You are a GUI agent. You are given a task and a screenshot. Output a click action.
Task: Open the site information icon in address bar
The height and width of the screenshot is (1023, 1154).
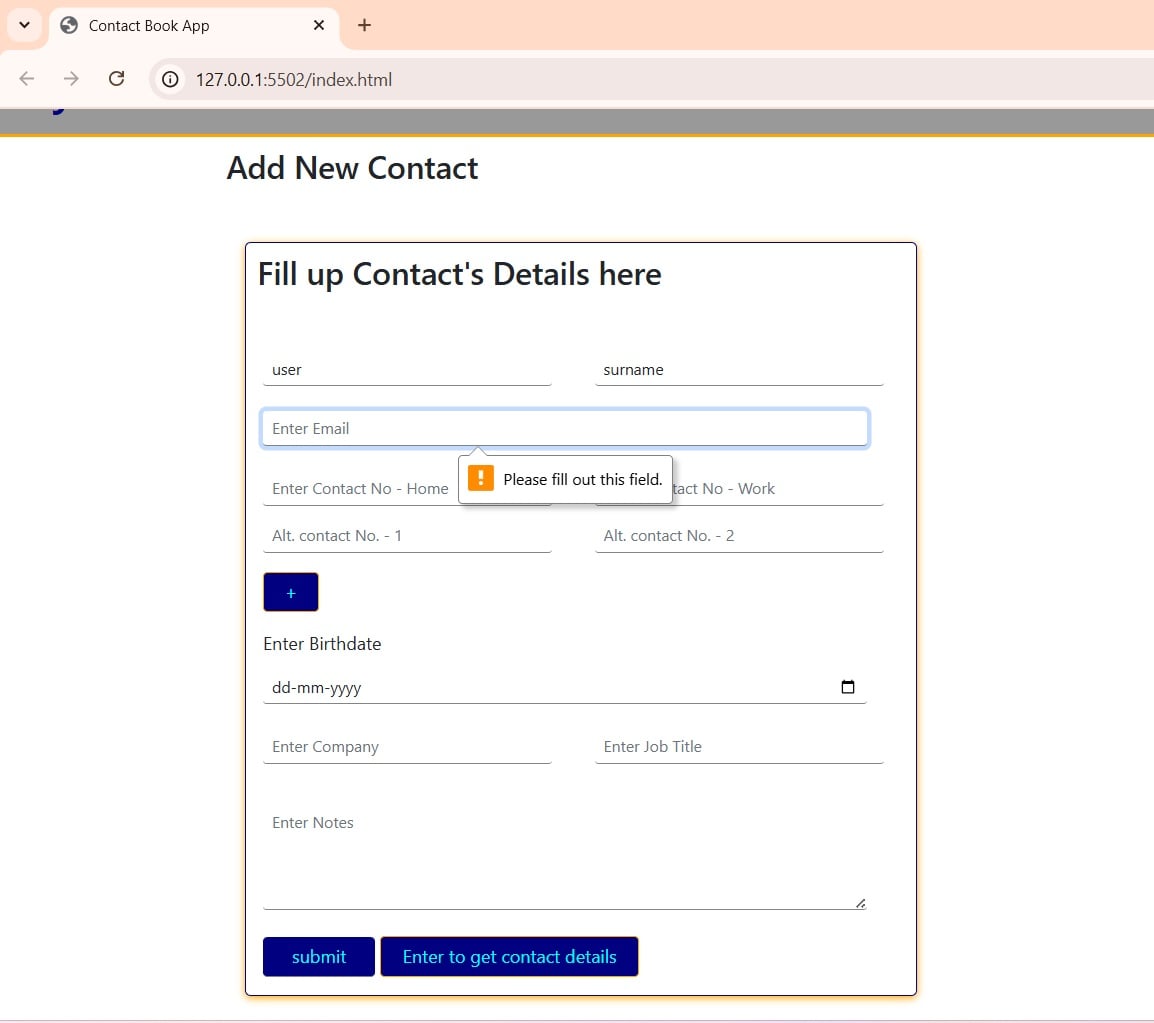[171, 79]
